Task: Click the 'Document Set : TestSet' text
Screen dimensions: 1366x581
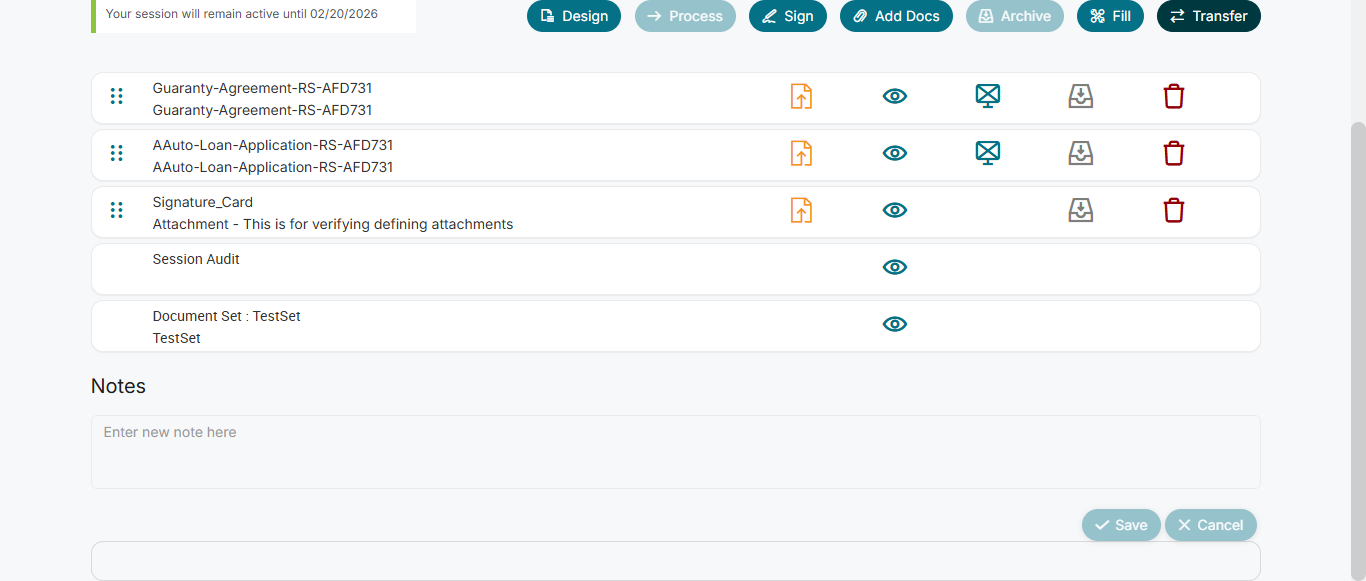Action: click(227, 316)
